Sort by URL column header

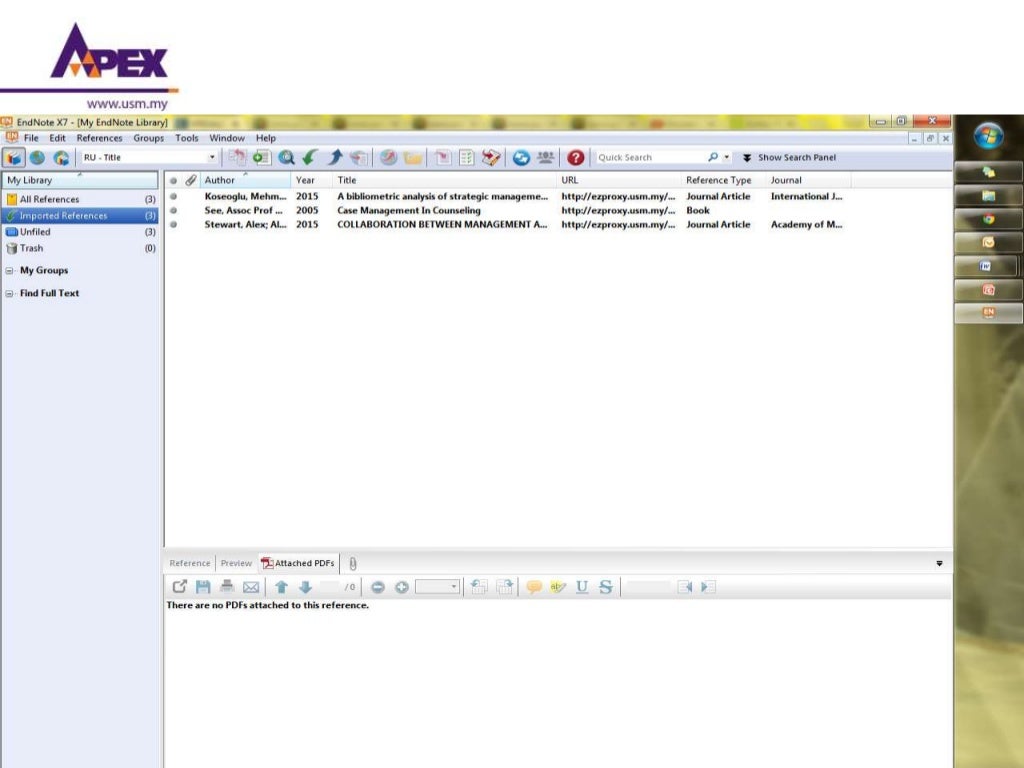(618, 180)
